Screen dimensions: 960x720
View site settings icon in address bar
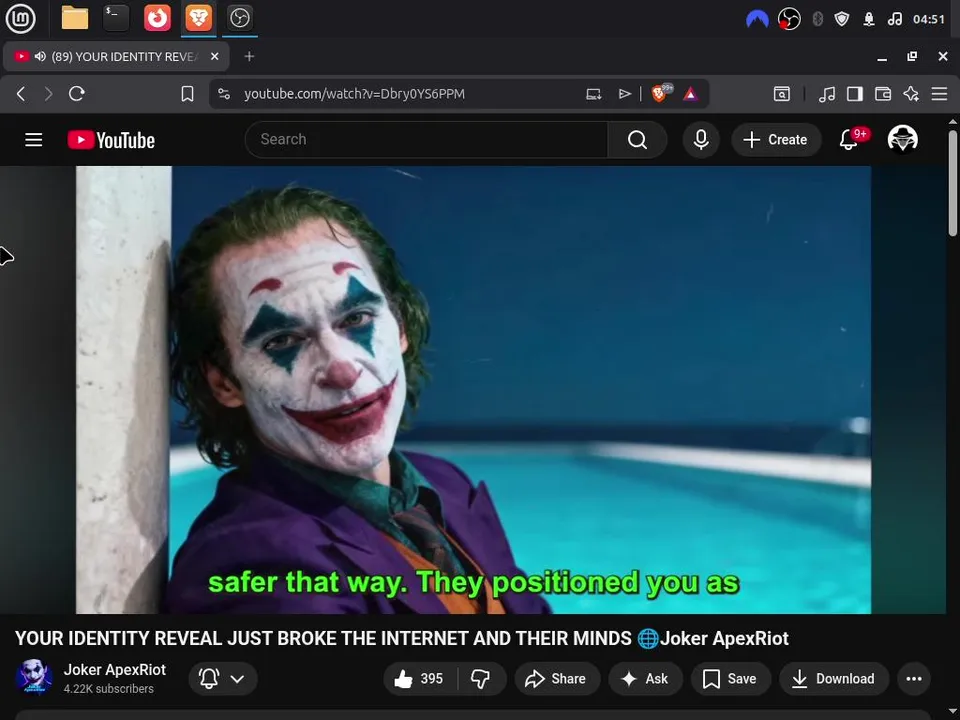tap(224, 94)
